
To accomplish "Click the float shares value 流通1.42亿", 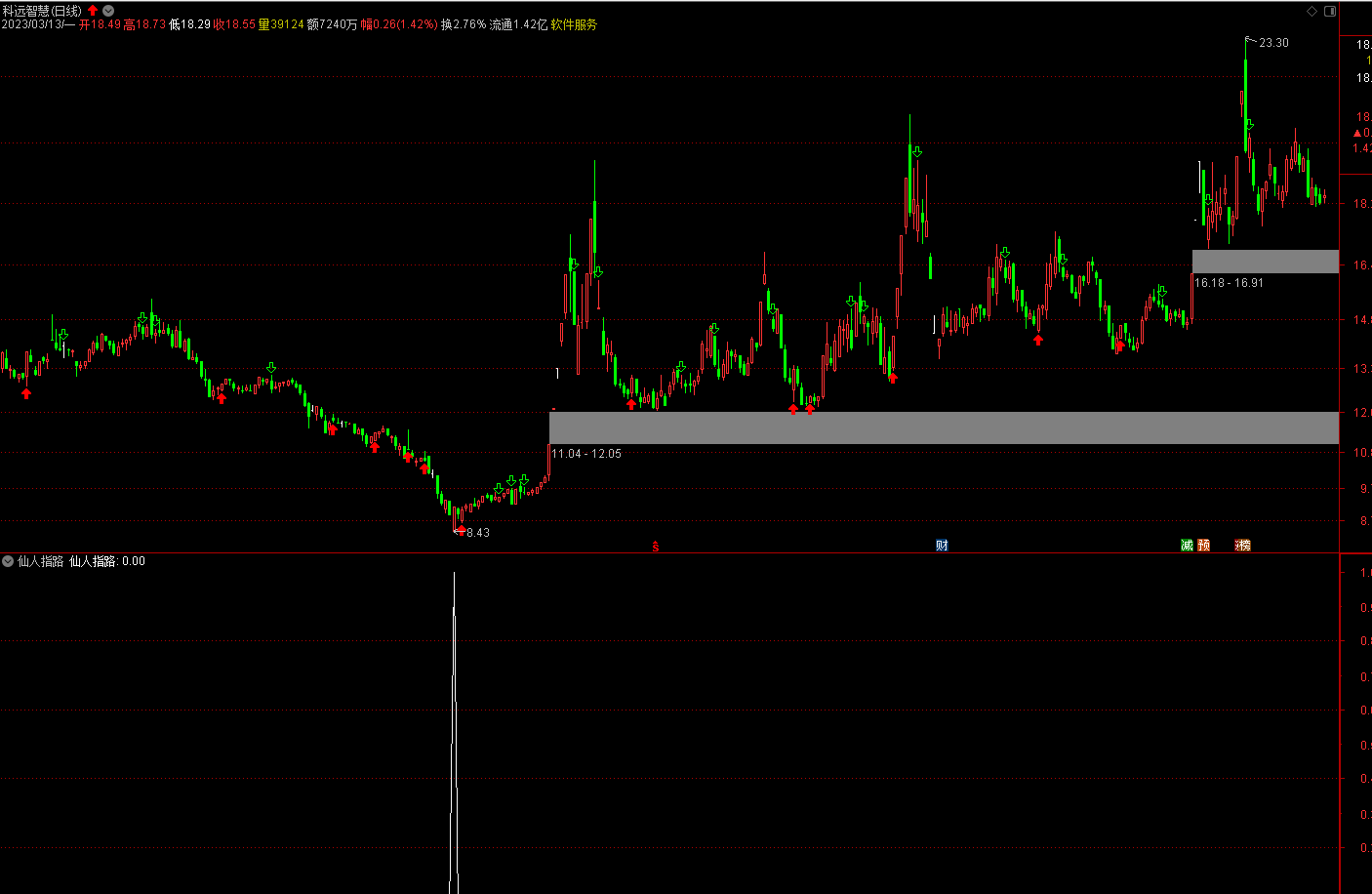I will tap(518, 24).
